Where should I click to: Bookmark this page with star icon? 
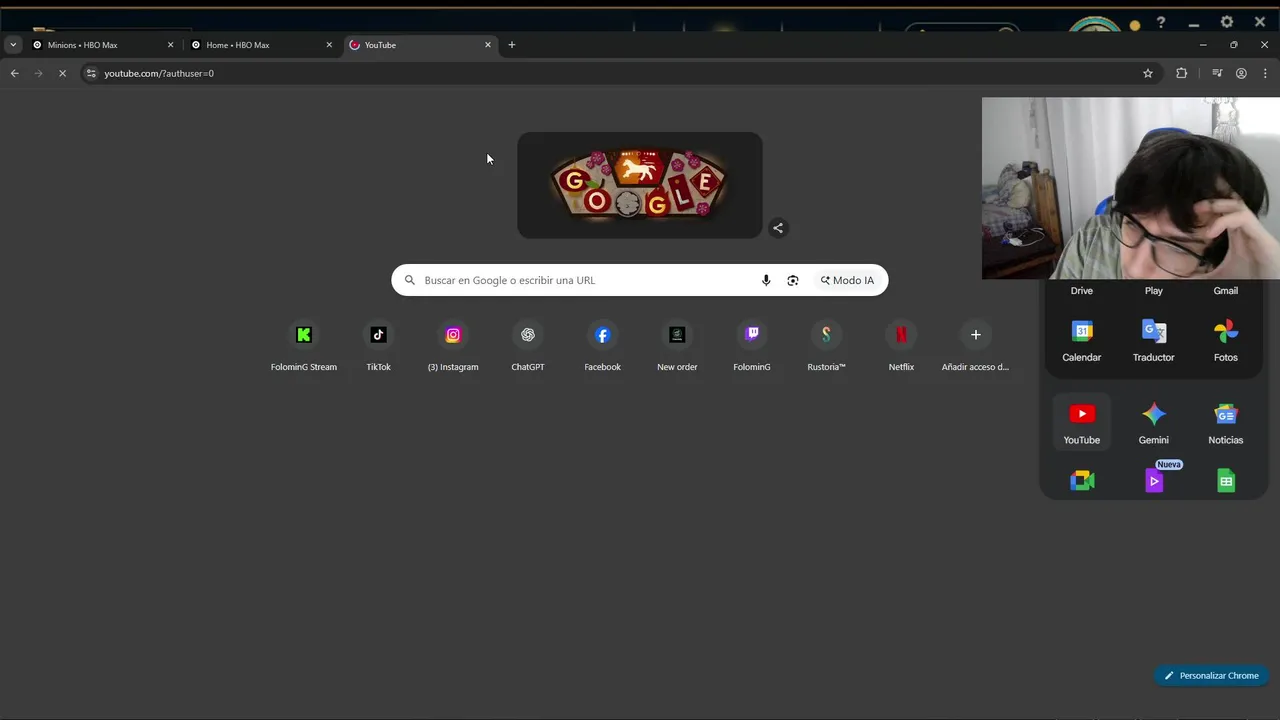click(1148, 73)
